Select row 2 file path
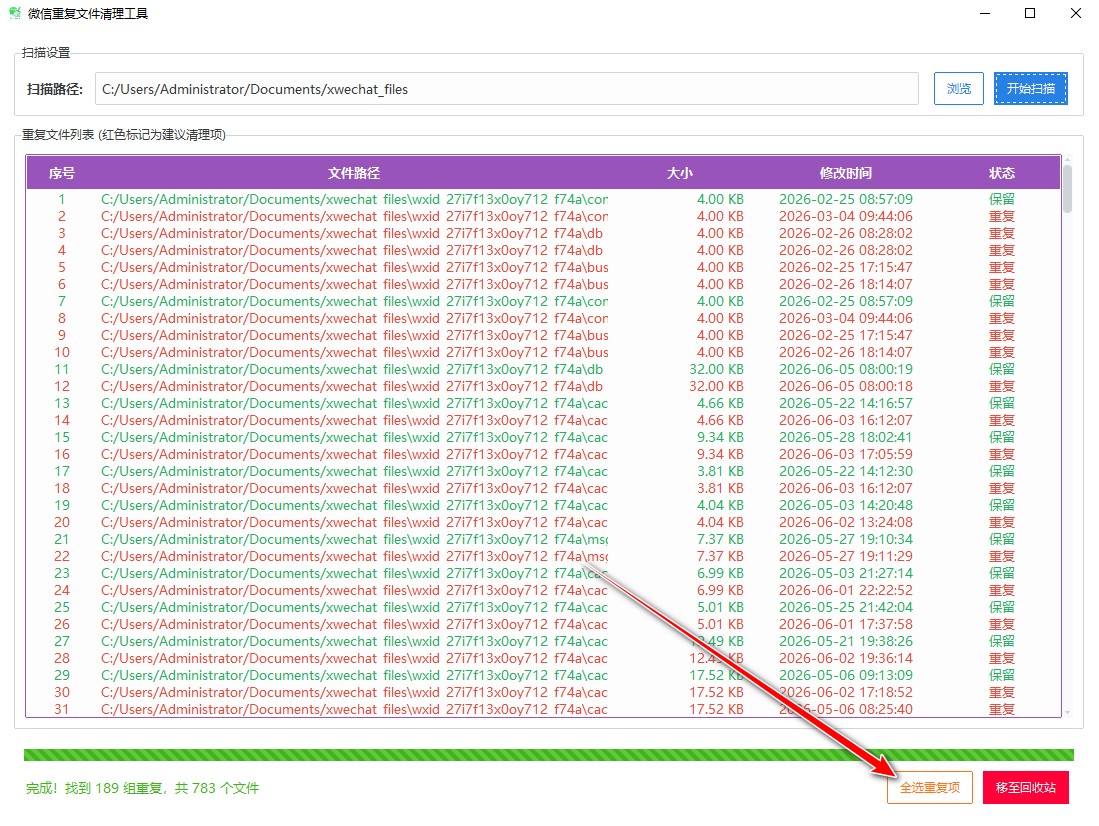Viewport: 1099px width, 826px height. 354,216
